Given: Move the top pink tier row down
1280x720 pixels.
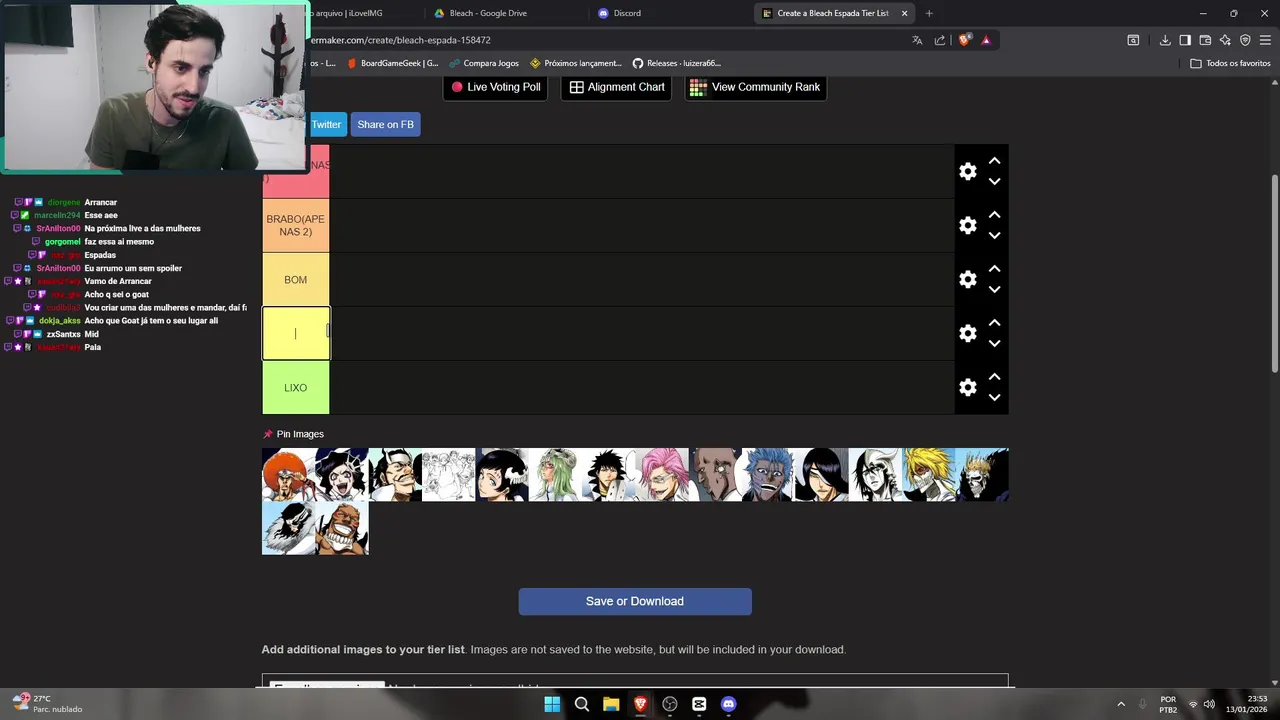Looking at the screenshot, I should [994, 182].
